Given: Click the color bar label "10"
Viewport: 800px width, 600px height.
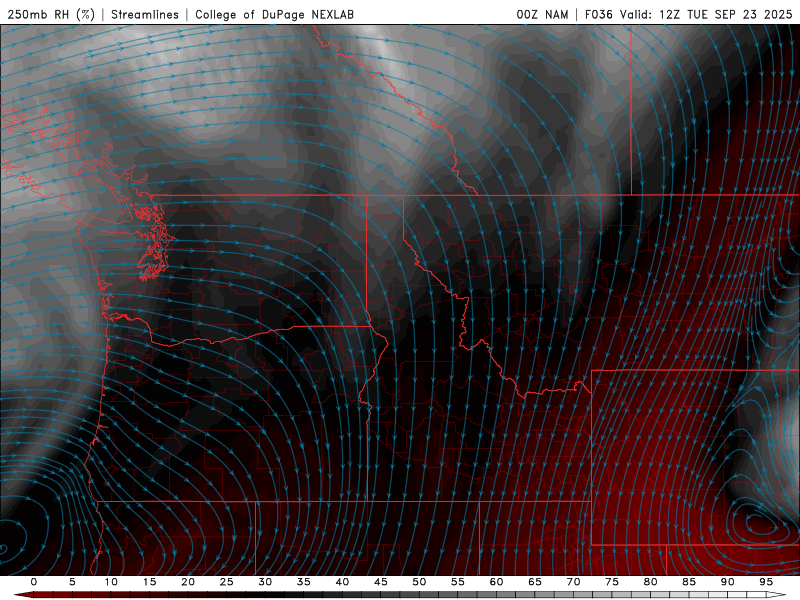Looking at the screenshot, I should click(111, 582).
